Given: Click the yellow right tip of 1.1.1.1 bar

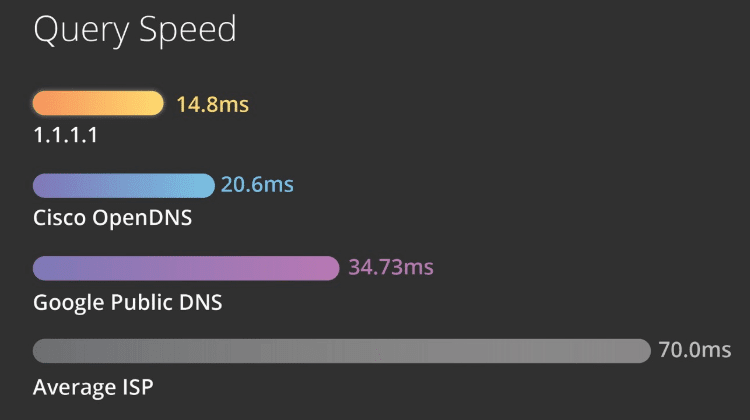Looking at the screenshot, I should 156,103.
